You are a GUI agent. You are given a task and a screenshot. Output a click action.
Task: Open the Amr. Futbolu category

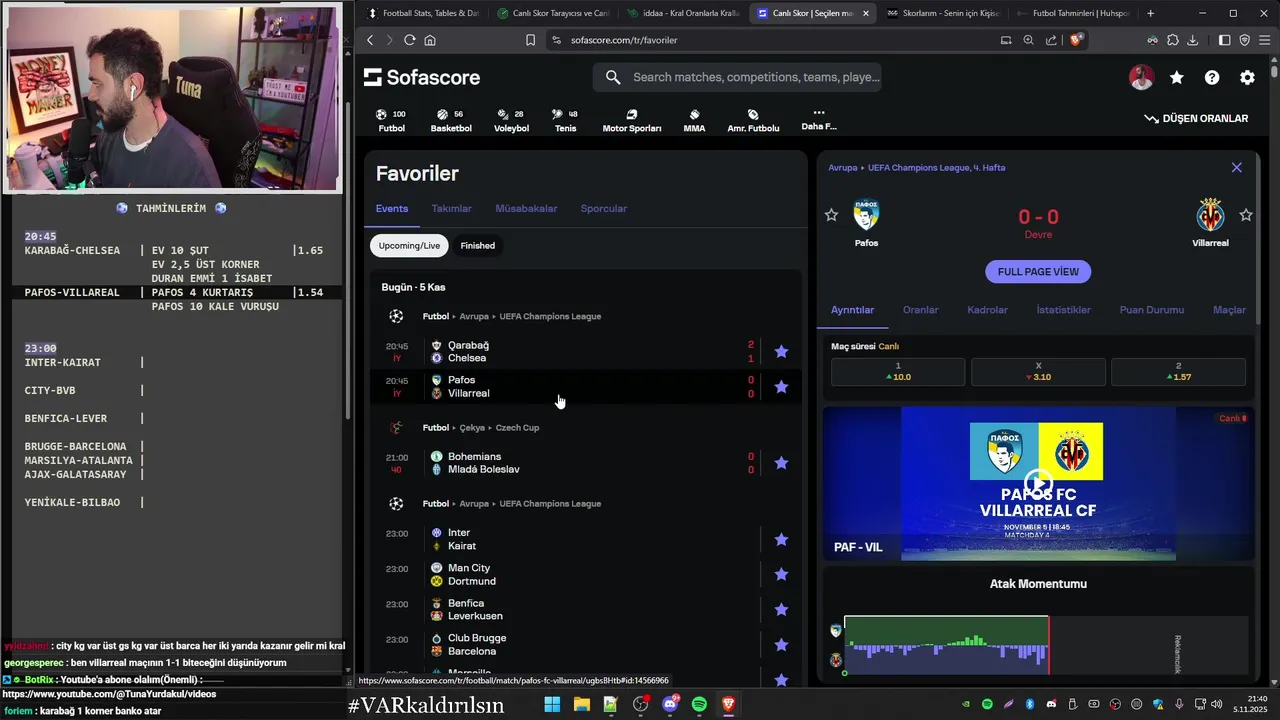pos(753,121)
